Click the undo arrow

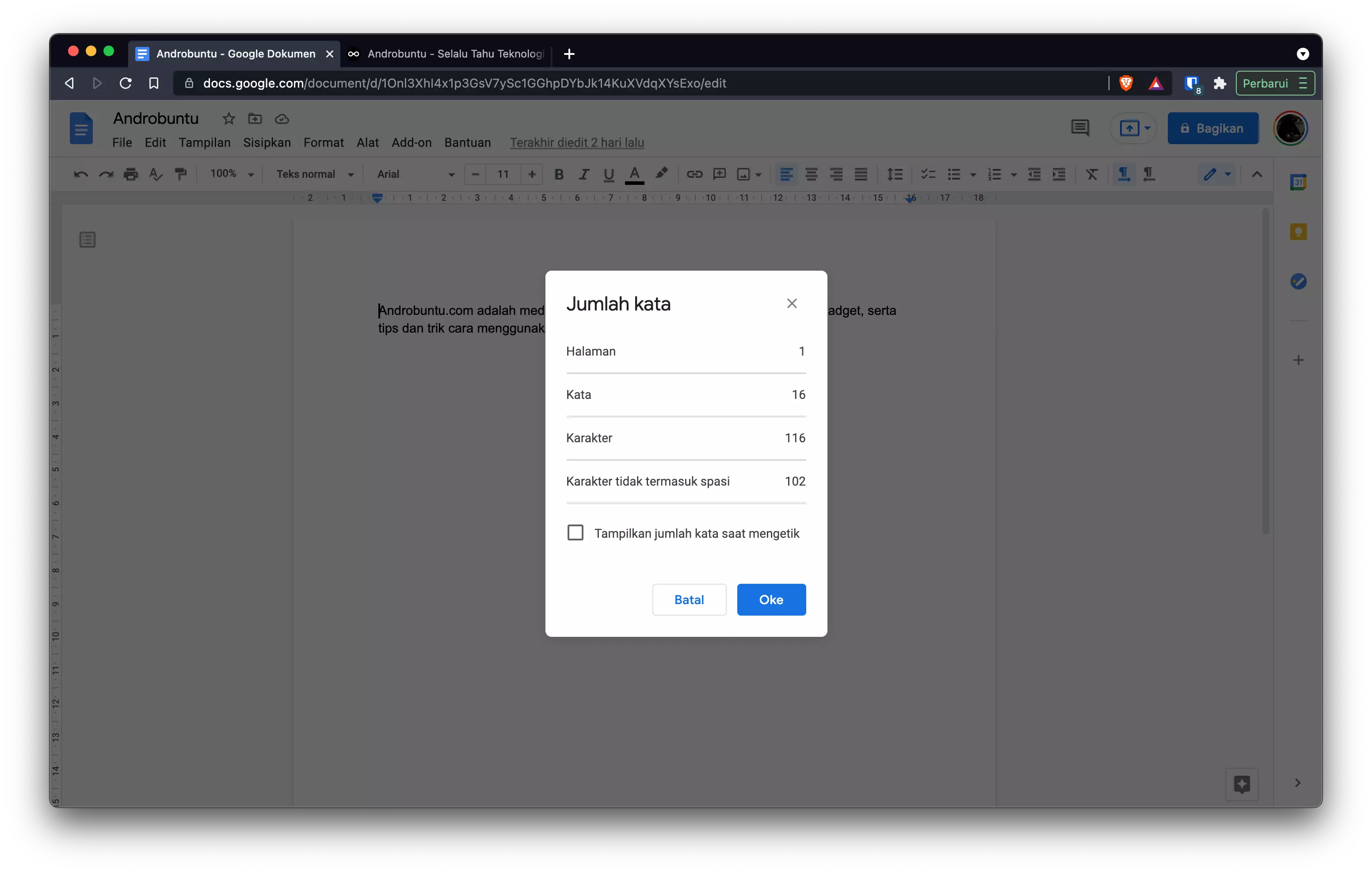tap(80, 175)
